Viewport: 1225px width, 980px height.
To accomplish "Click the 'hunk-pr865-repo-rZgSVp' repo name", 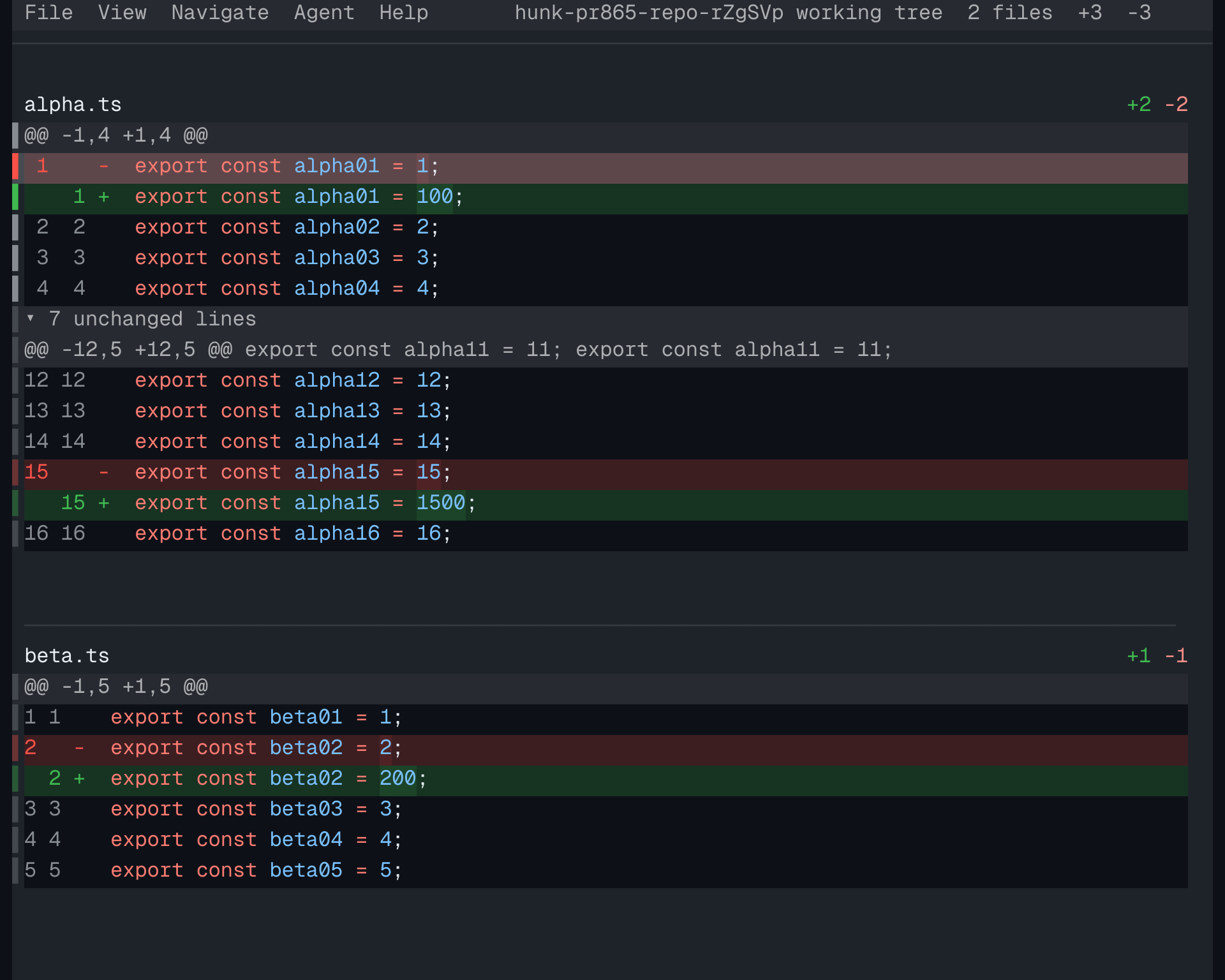I will pyautogui.click(x=649, y=13).
